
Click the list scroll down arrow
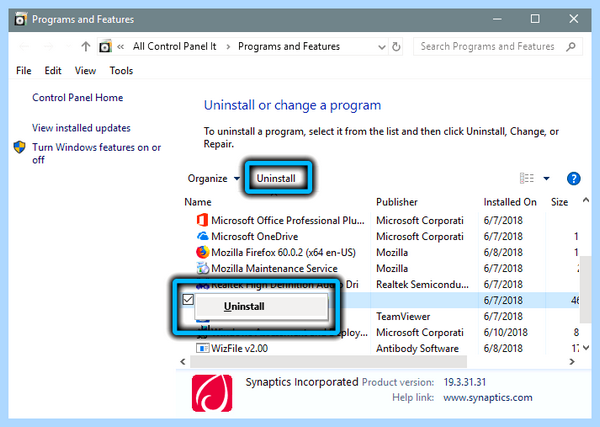pos(585,347)
